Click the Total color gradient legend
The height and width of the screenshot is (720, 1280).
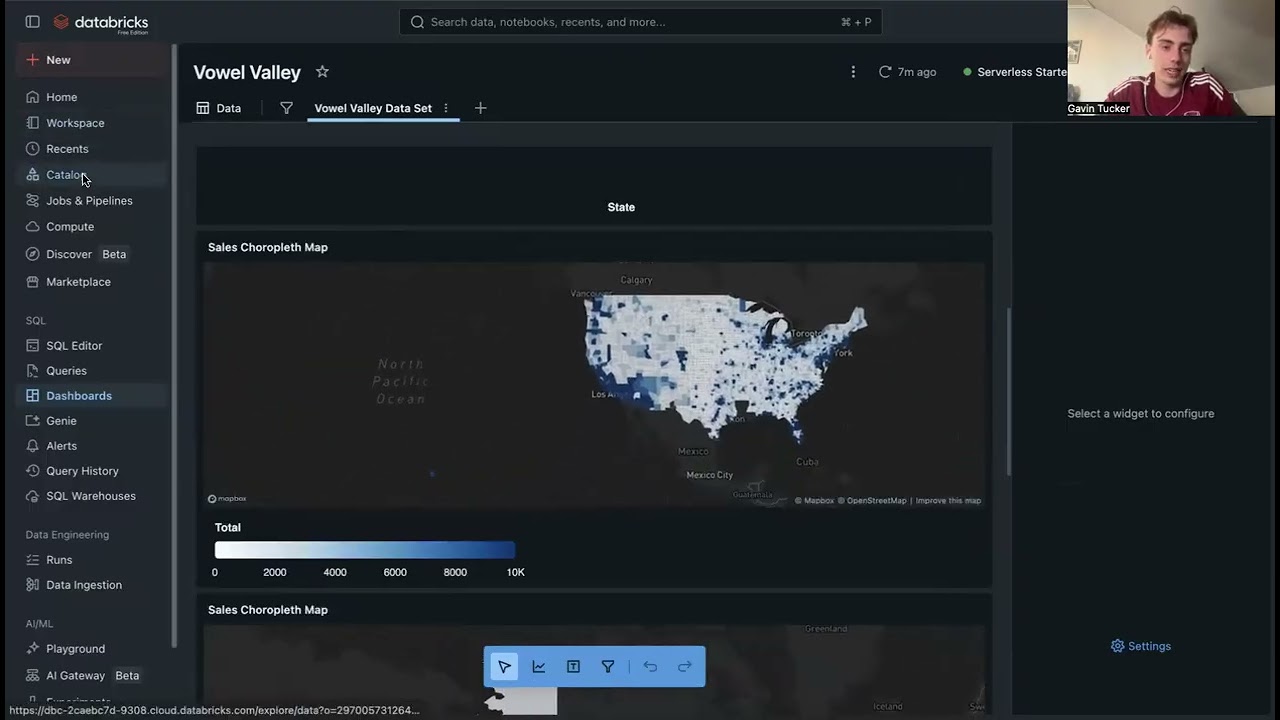click(x=365, y=550)
